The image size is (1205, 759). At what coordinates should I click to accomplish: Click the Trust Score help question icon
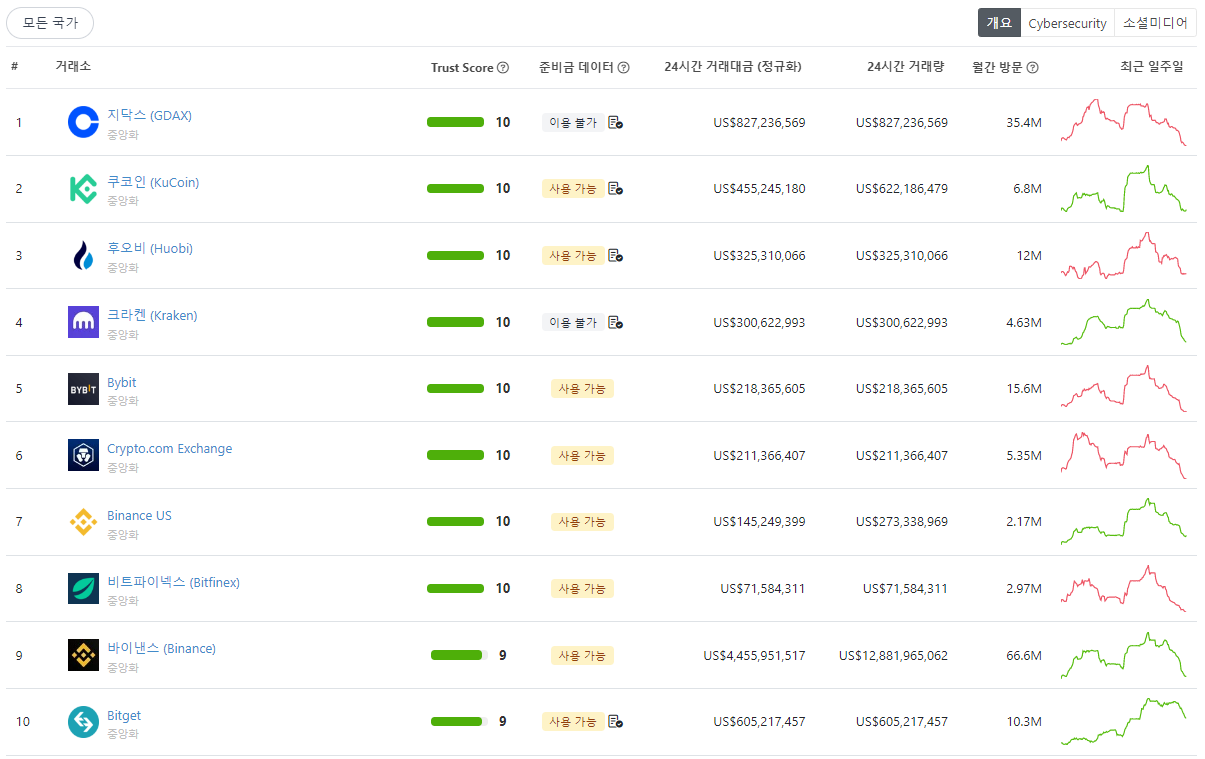tap(503, 68)
